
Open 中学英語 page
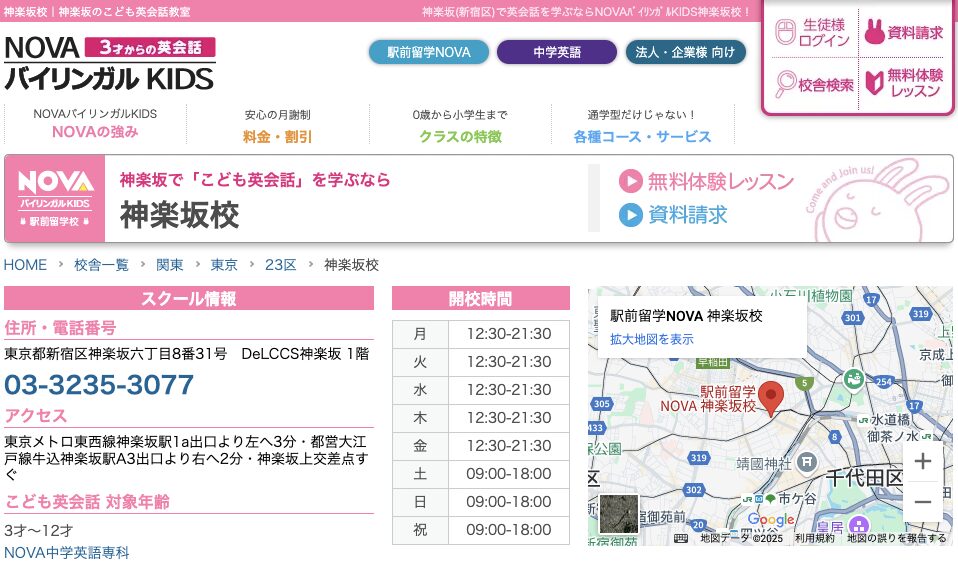pos(557,53)
